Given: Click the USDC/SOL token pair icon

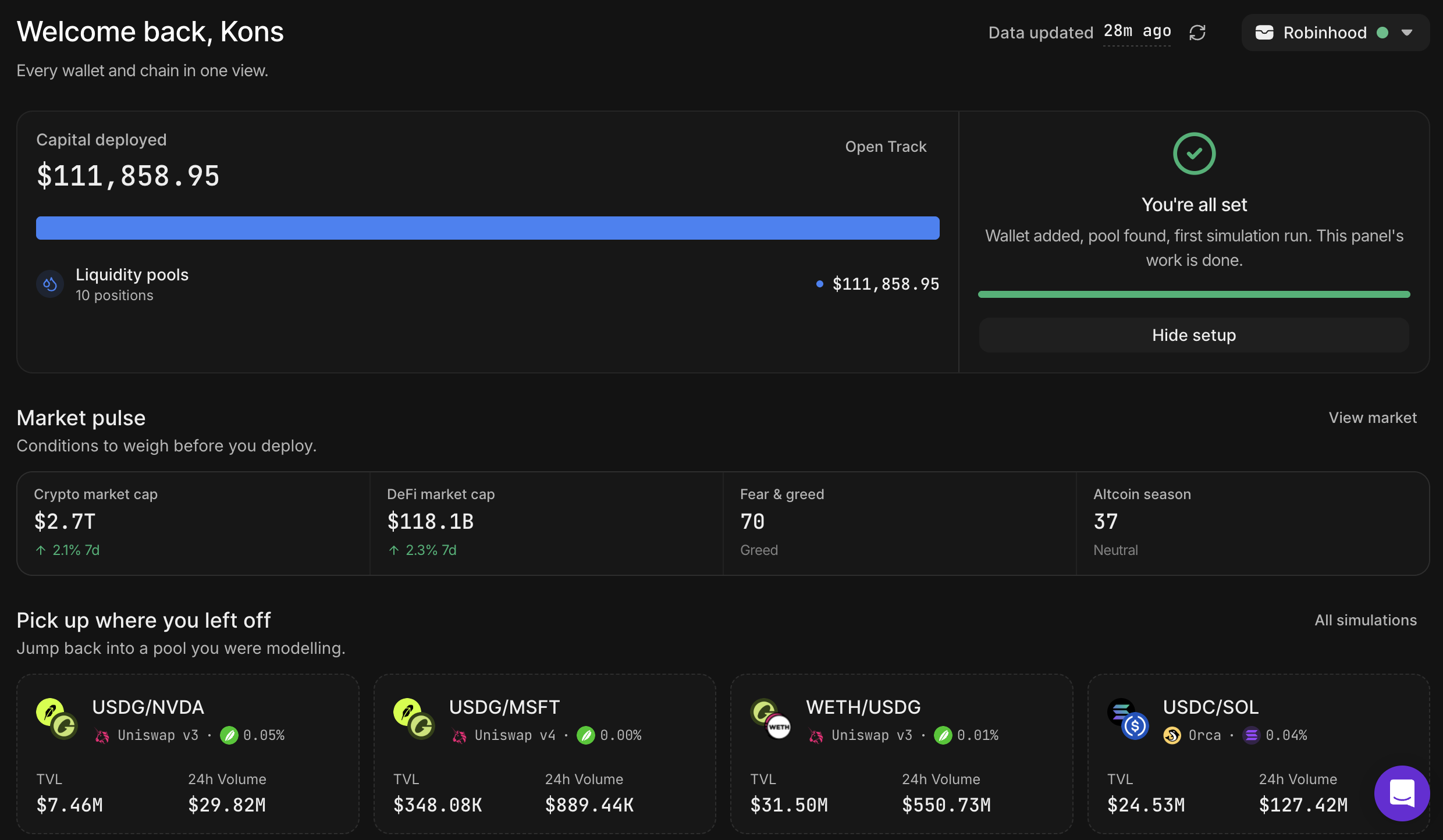Looking at the screenshot, I should (x=1128, y=719).
